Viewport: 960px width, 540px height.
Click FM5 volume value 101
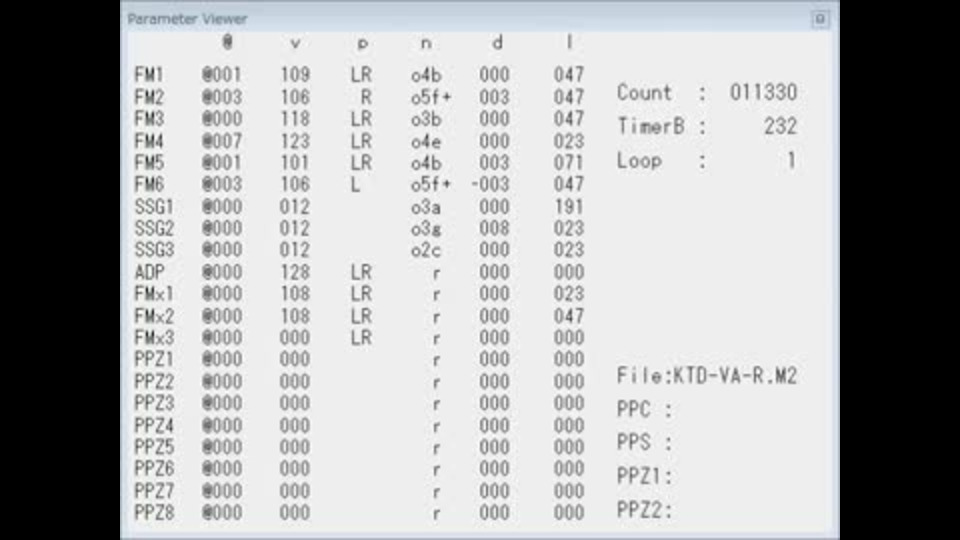(295, 162)
